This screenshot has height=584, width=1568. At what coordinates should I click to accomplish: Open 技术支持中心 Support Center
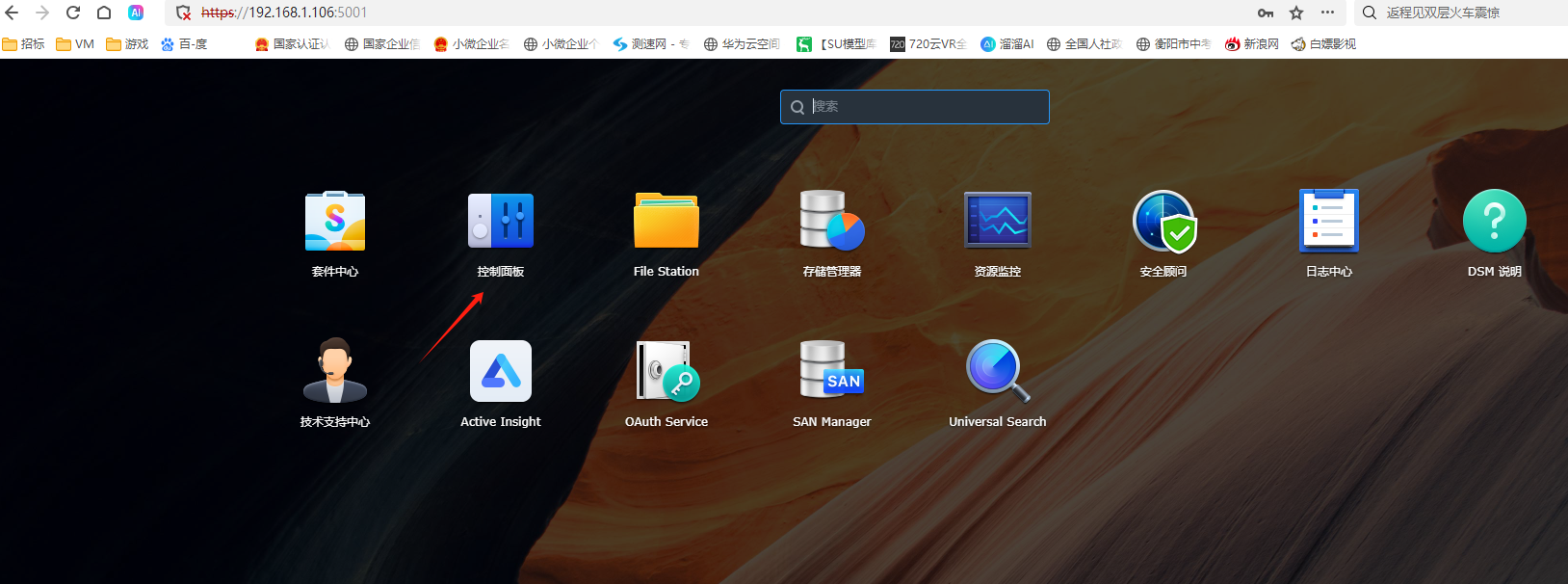click(335, 371)
